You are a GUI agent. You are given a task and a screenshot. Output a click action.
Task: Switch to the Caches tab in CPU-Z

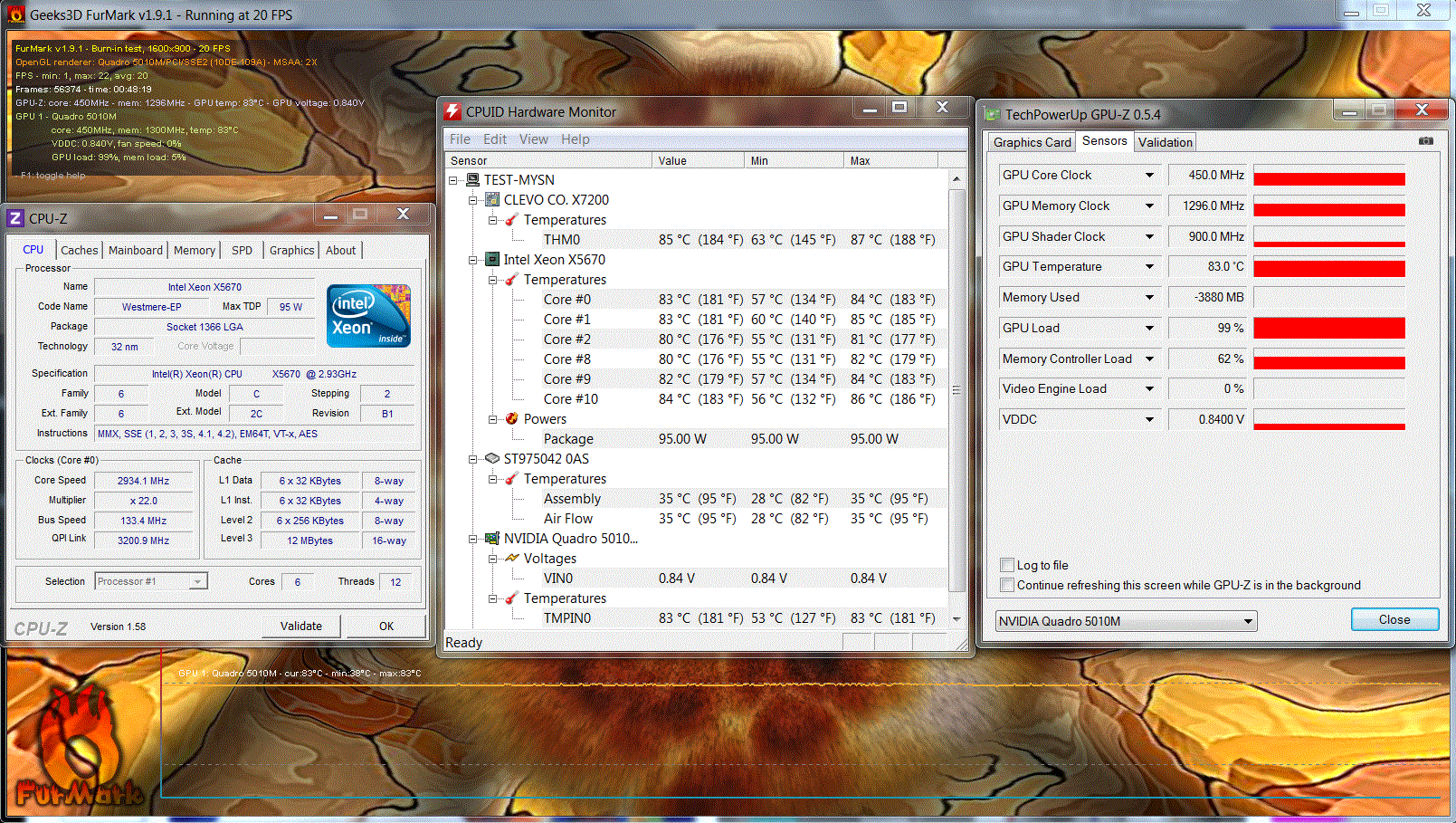(x=79, y=251)
